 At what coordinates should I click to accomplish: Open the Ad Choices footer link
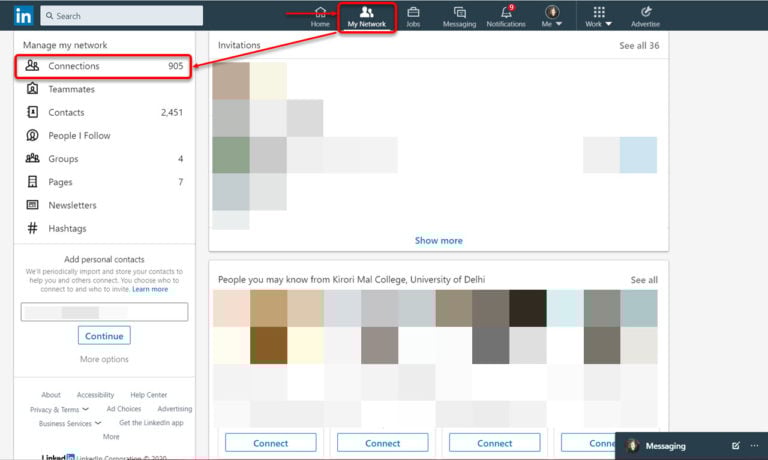(x=124, y=409)
